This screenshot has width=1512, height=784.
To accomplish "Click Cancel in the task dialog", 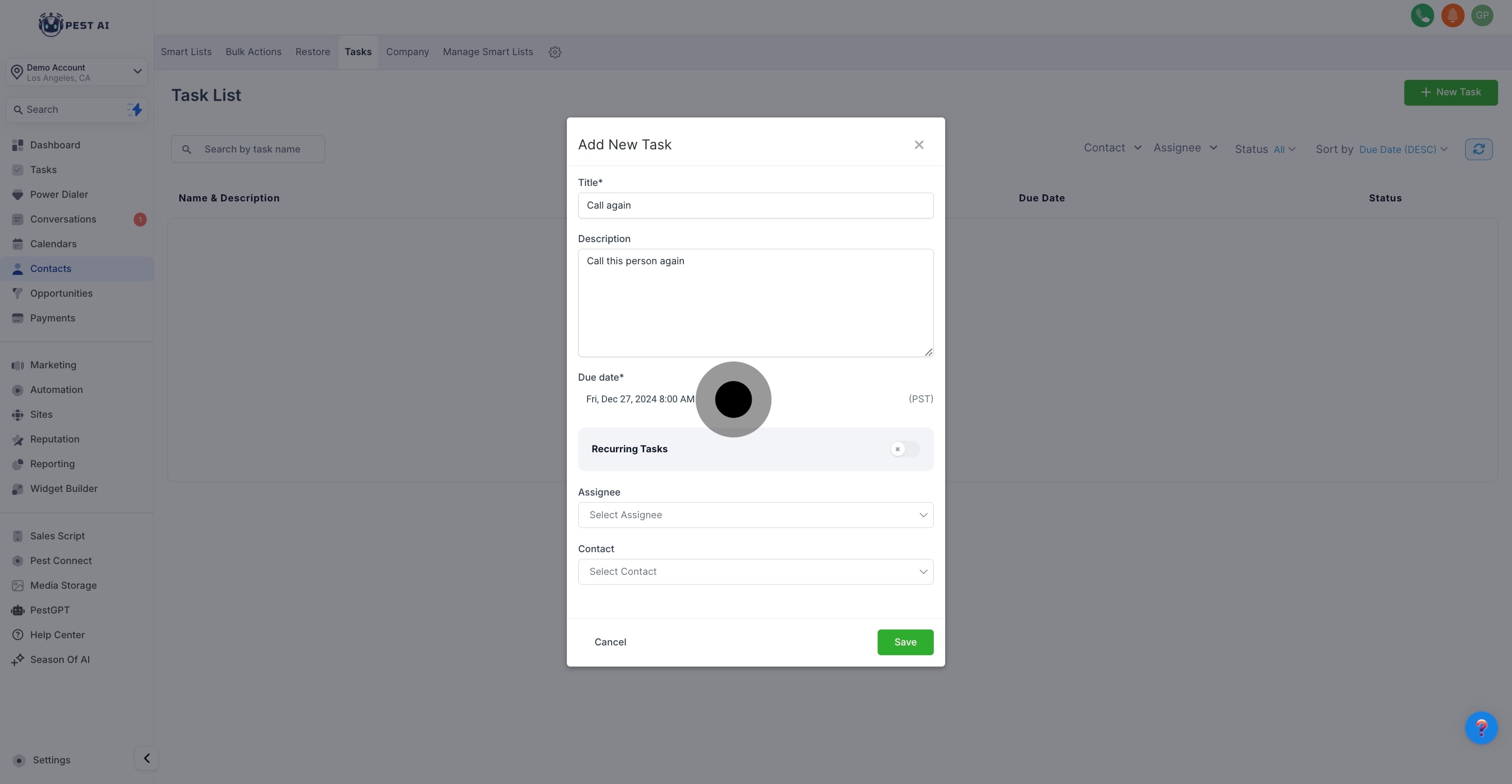I will [x=610, y=642].
